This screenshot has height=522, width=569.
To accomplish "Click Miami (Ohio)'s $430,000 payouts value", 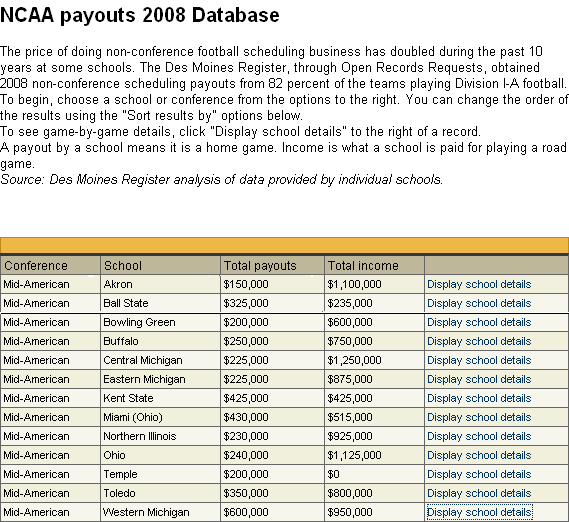I will tap(246, 417).
